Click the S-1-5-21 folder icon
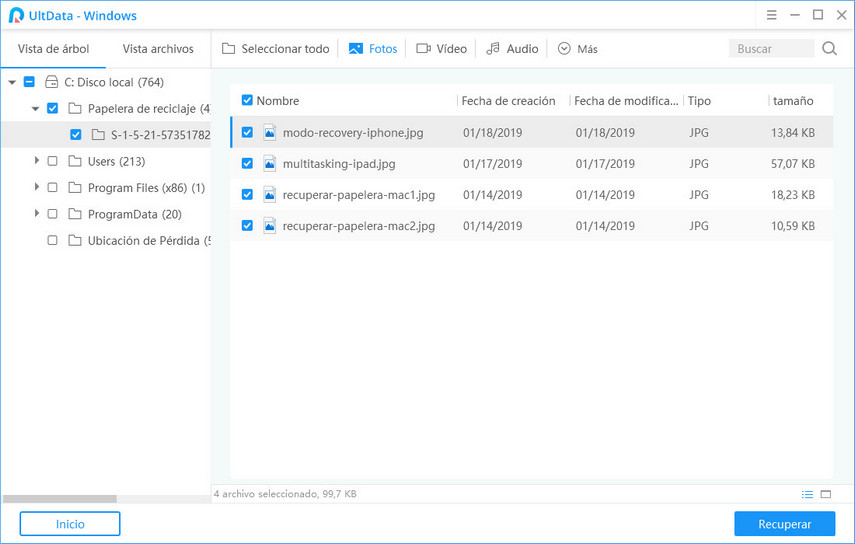The image size is (855, 544). pyautogui.click(x=98, y=135)
